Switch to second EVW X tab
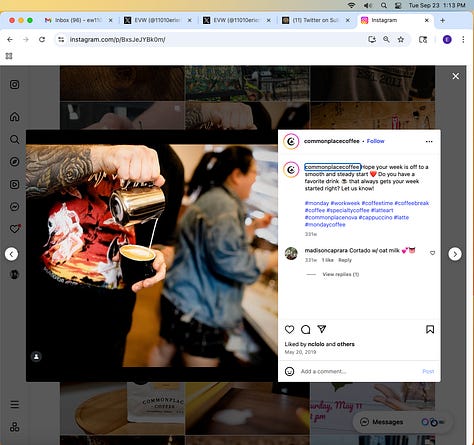474x445 pixels. coord(236,20)
